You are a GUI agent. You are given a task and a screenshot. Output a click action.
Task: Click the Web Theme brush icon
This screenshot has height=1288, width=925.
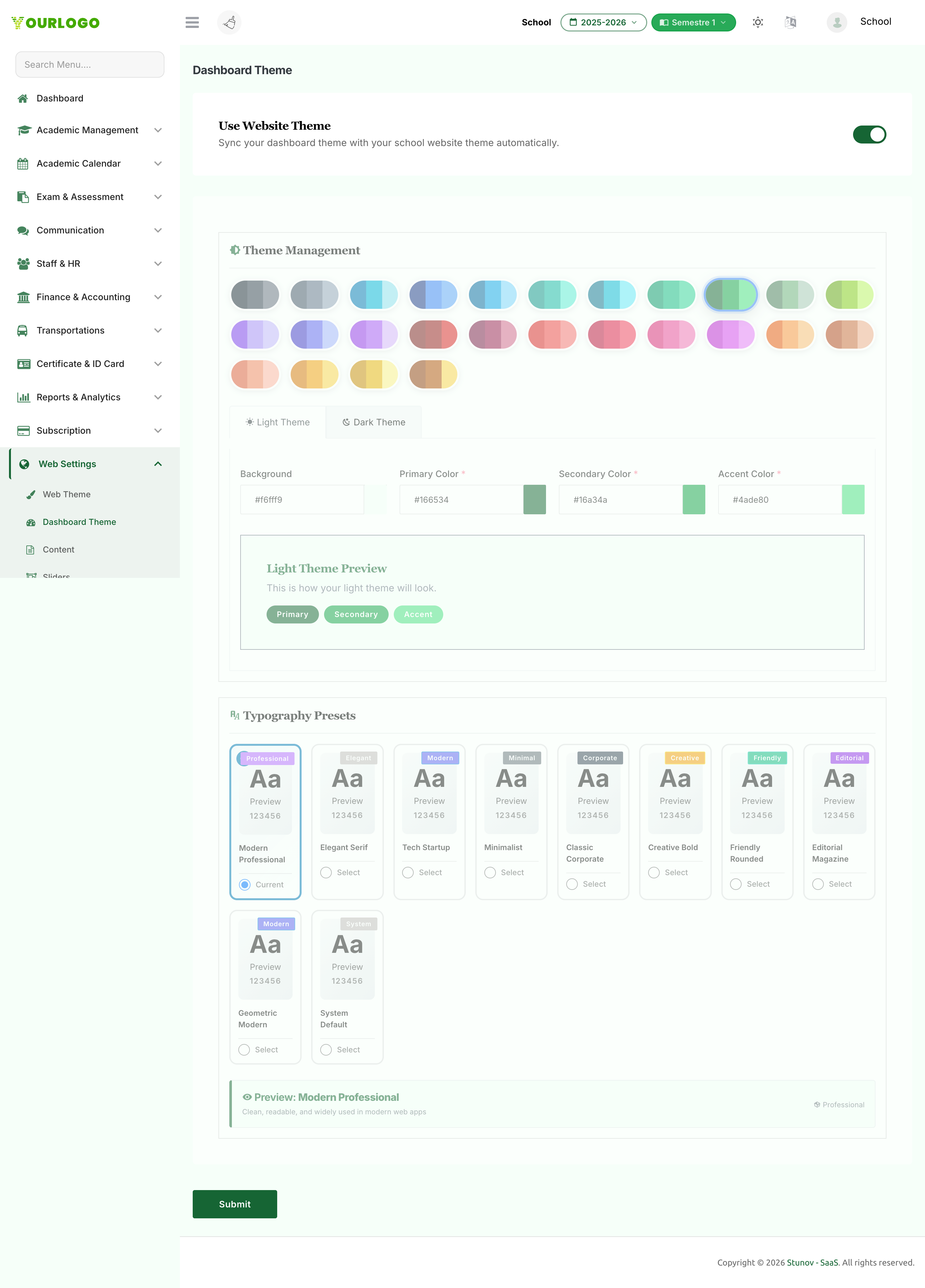click(x=31, y=494)
